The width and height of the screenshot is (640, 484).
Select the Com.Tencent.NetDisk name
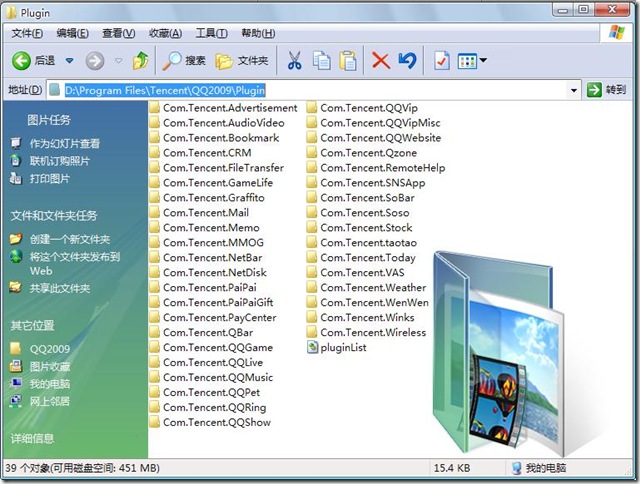pos(215,273)
